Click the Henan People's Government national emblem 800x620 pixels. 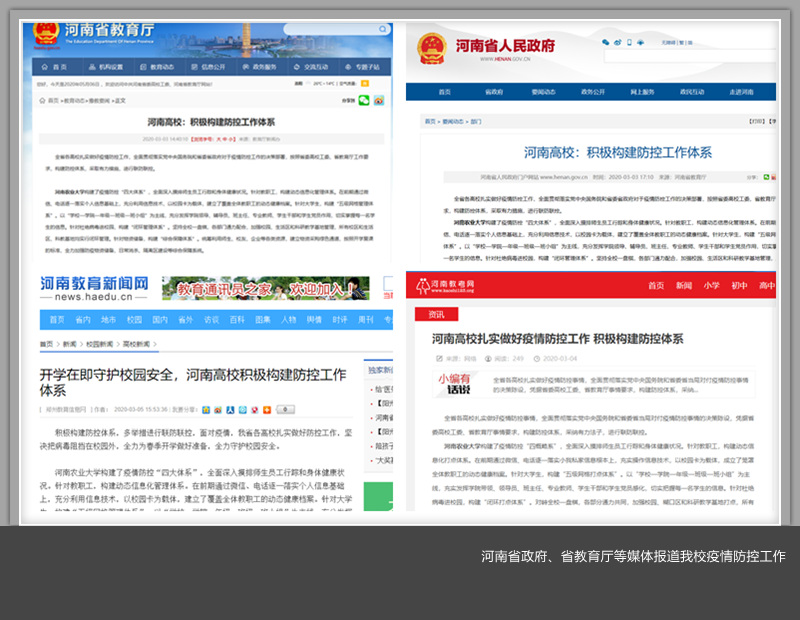click(x=431, y=47)
